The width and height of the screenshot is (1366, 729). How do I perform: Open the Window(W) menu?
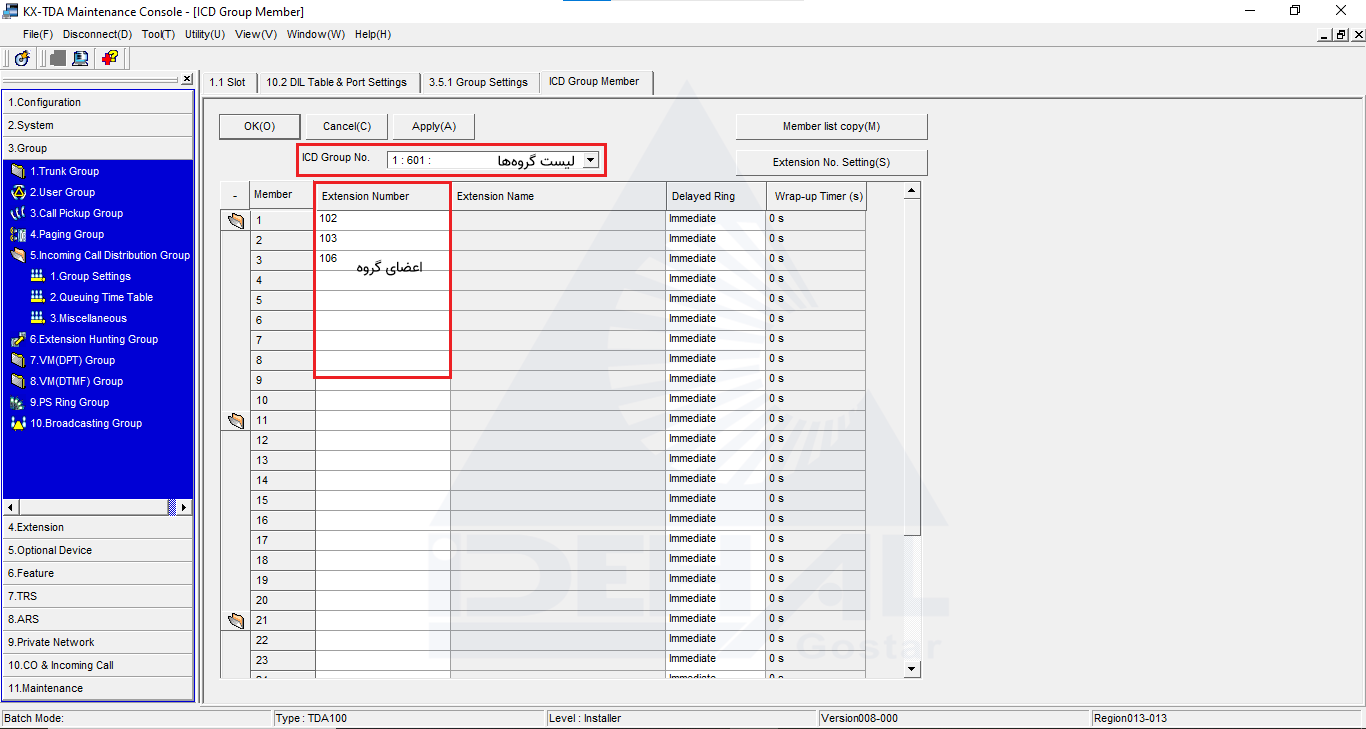[316, 34]
